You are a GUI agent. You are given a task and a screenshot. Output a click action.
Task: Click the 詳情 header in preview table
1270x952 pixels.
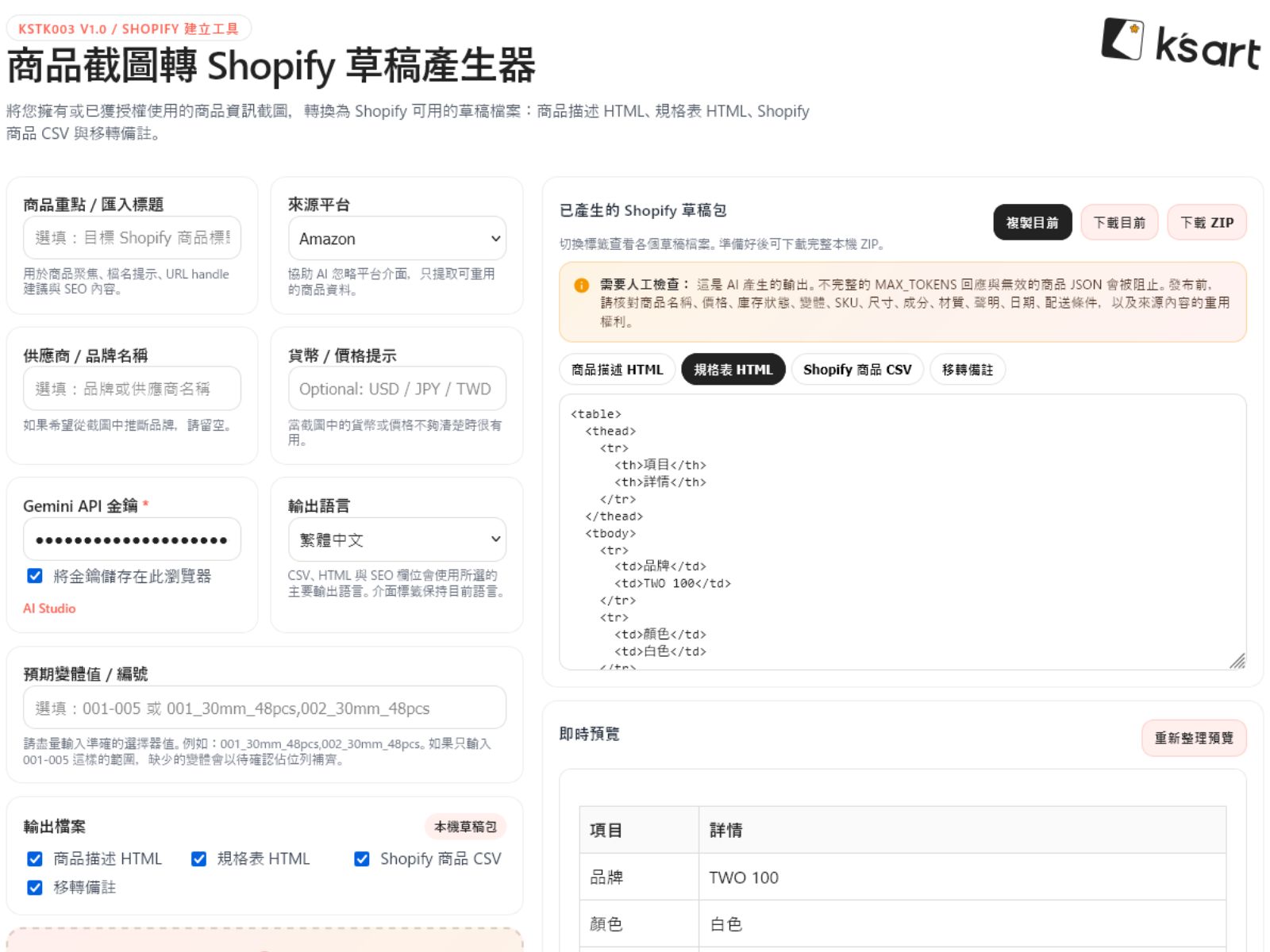962,830
